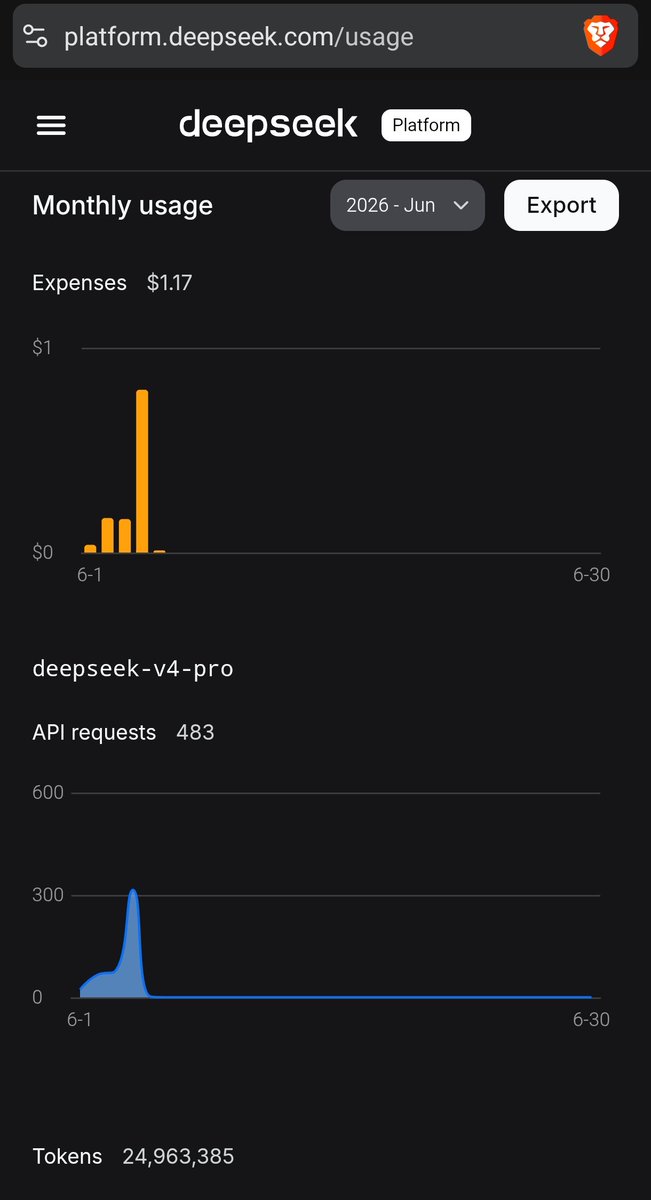Tap the Platform badge
The height and width of the screenshot is (1200, 651).
(x=426, y=125)
